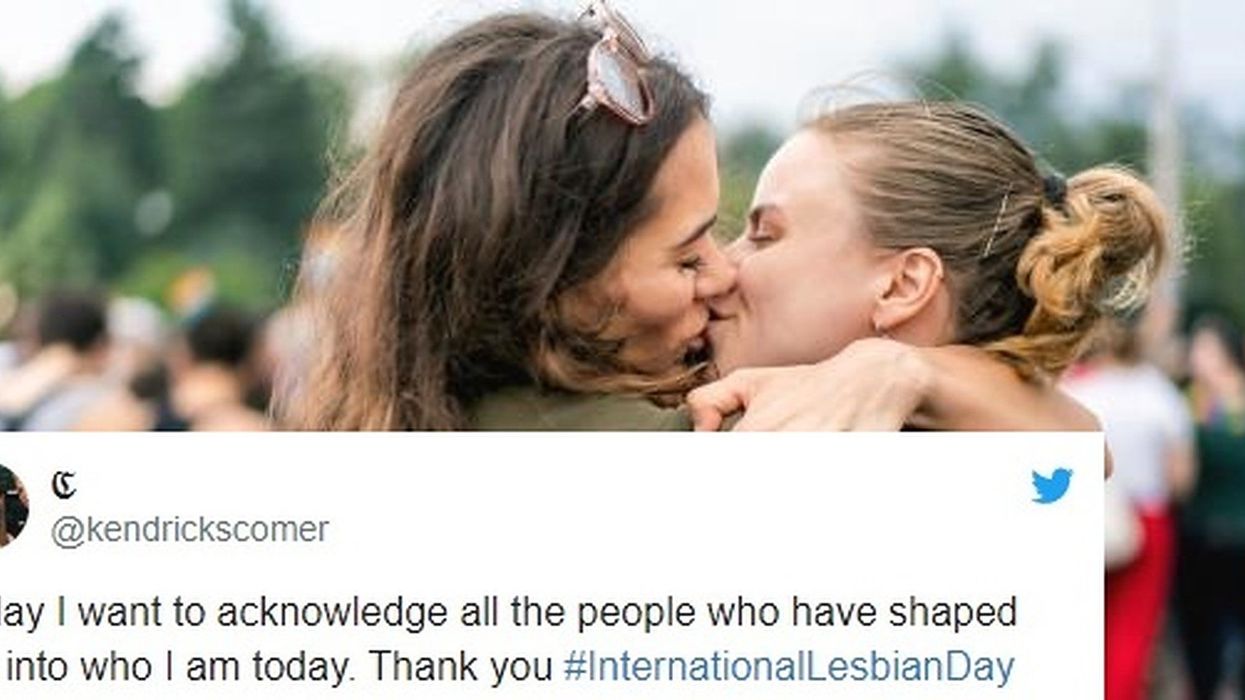
Task: Click the hand resting on the shoulder
Action: (x=800, y=385)
